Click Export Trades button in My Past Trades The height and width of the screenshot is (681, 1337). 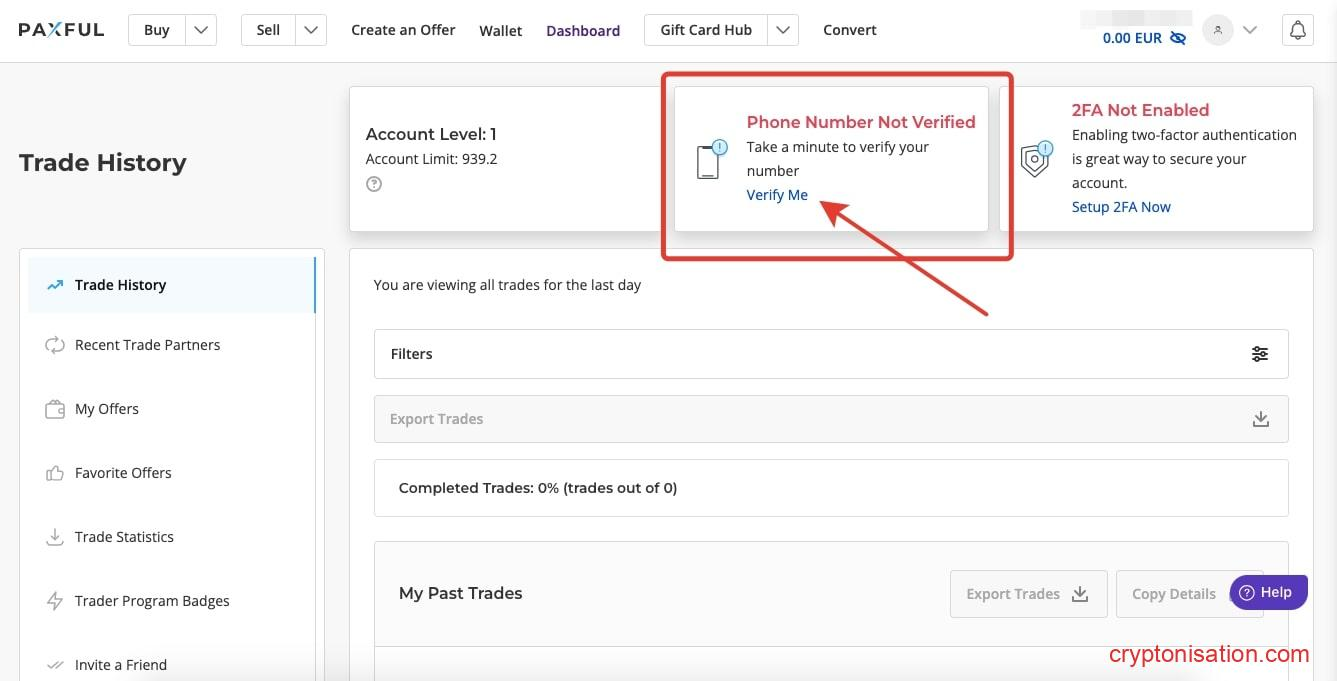pos(1027,594)
